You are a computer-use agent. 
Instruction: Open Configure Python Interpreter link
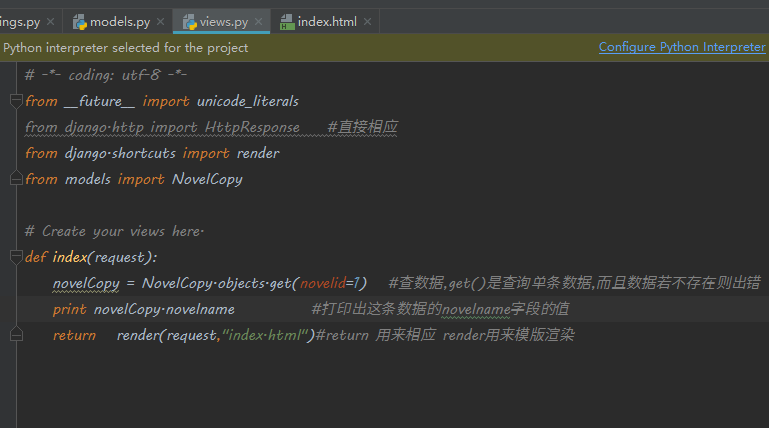681,47
